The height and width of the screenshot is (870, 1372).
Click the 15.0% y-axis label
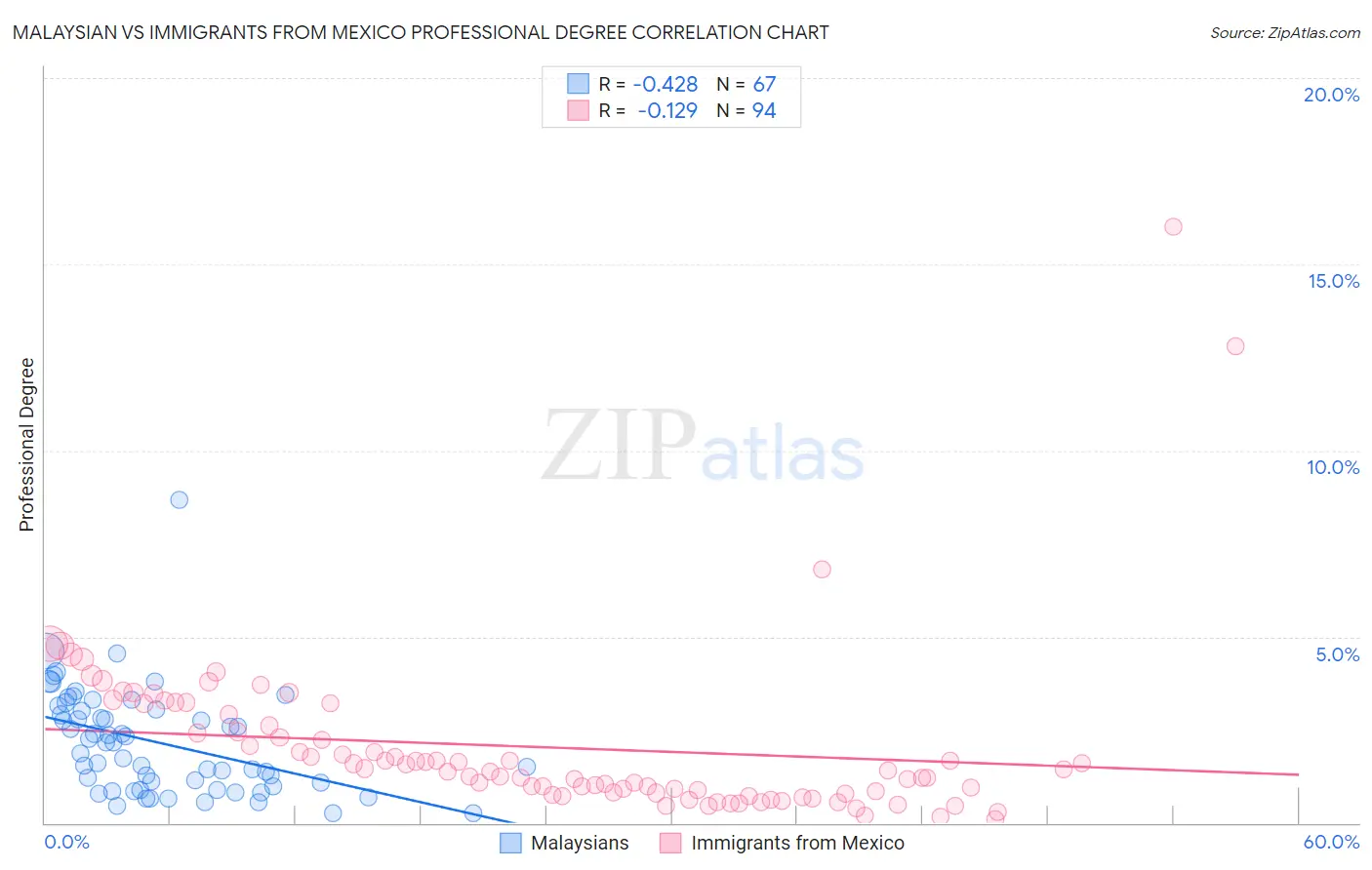point(1333,281)
